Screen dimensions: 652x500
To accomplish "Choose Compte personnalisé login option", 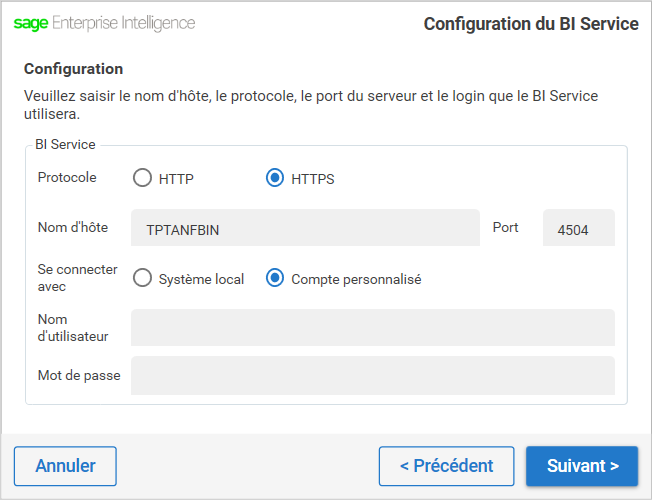I will click(275, 278).
